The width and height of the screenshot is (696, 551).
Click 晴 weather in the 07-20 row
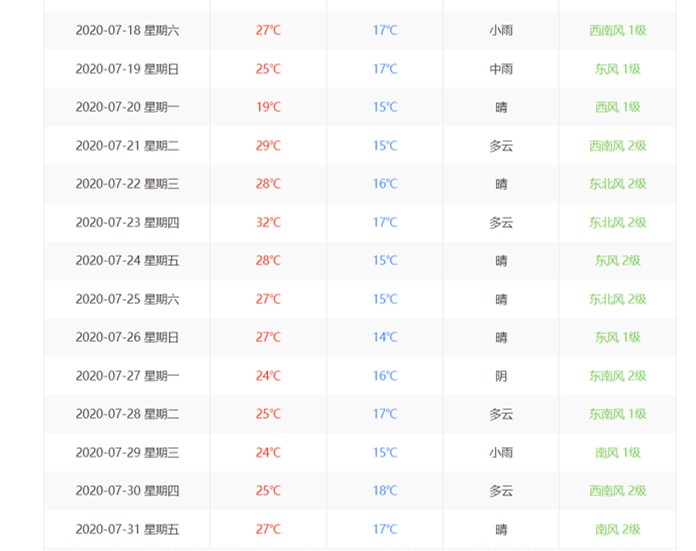(x=501, y=107)
